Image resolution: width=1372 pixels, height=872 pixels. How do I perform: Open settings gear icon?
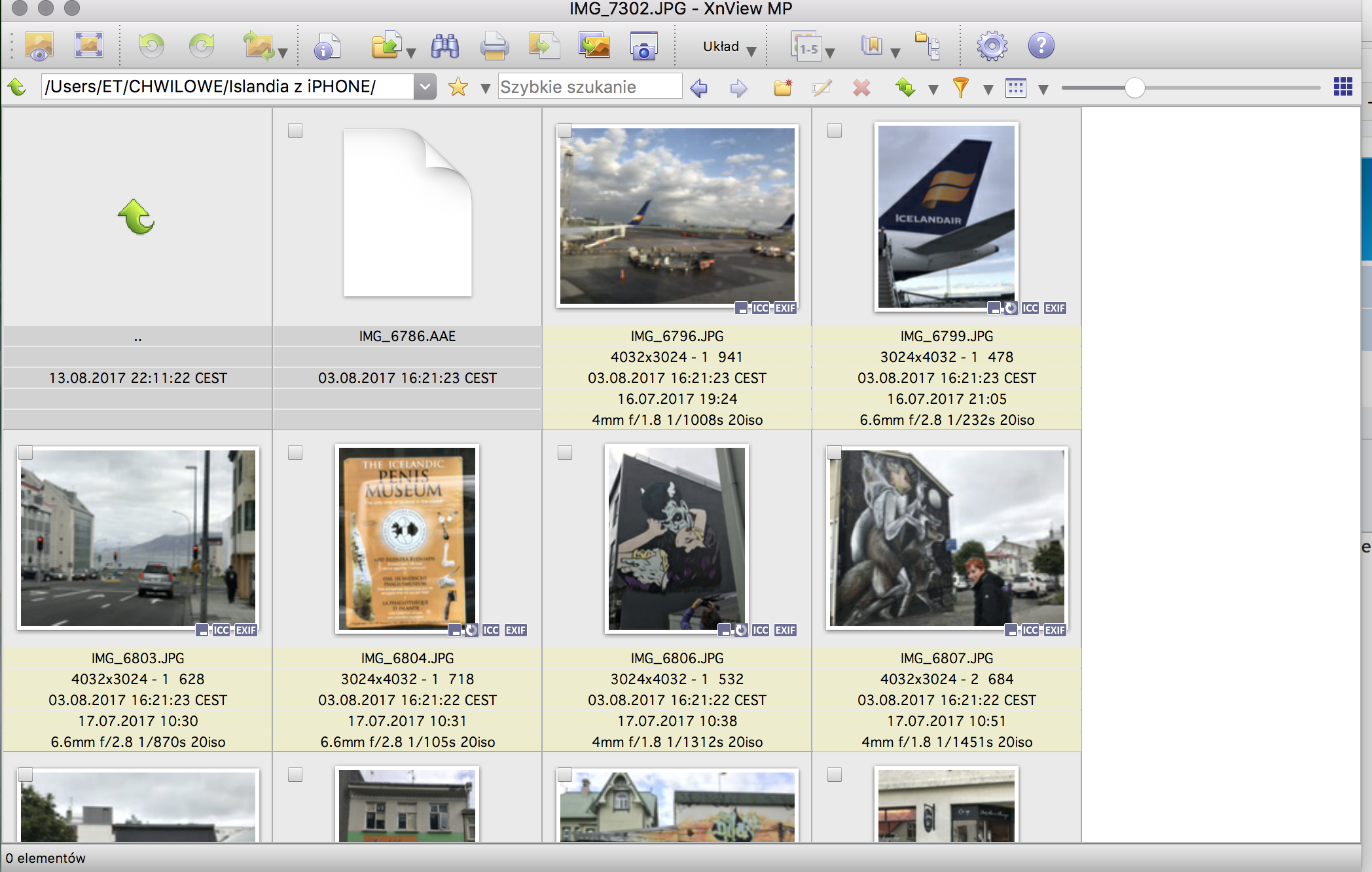(992, 46)
